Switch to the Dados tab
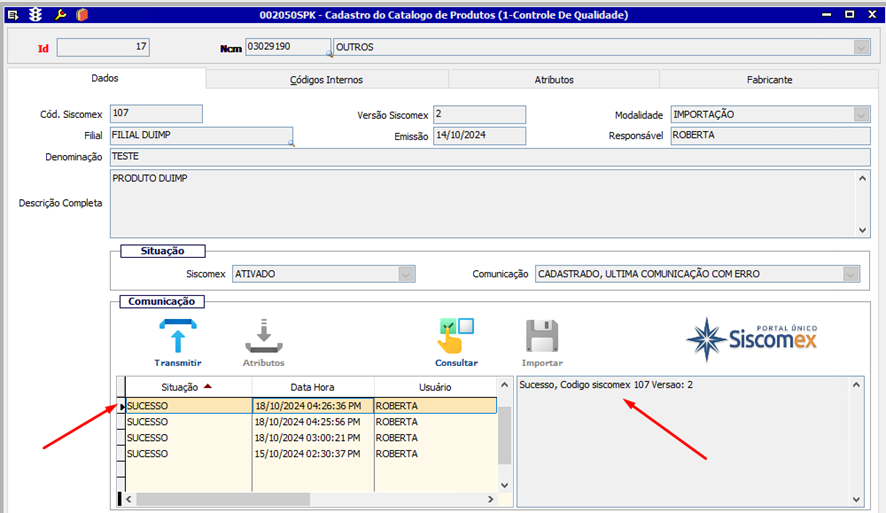Image resolution: width=886 pixels, height=513 pixels. point(105,78)
